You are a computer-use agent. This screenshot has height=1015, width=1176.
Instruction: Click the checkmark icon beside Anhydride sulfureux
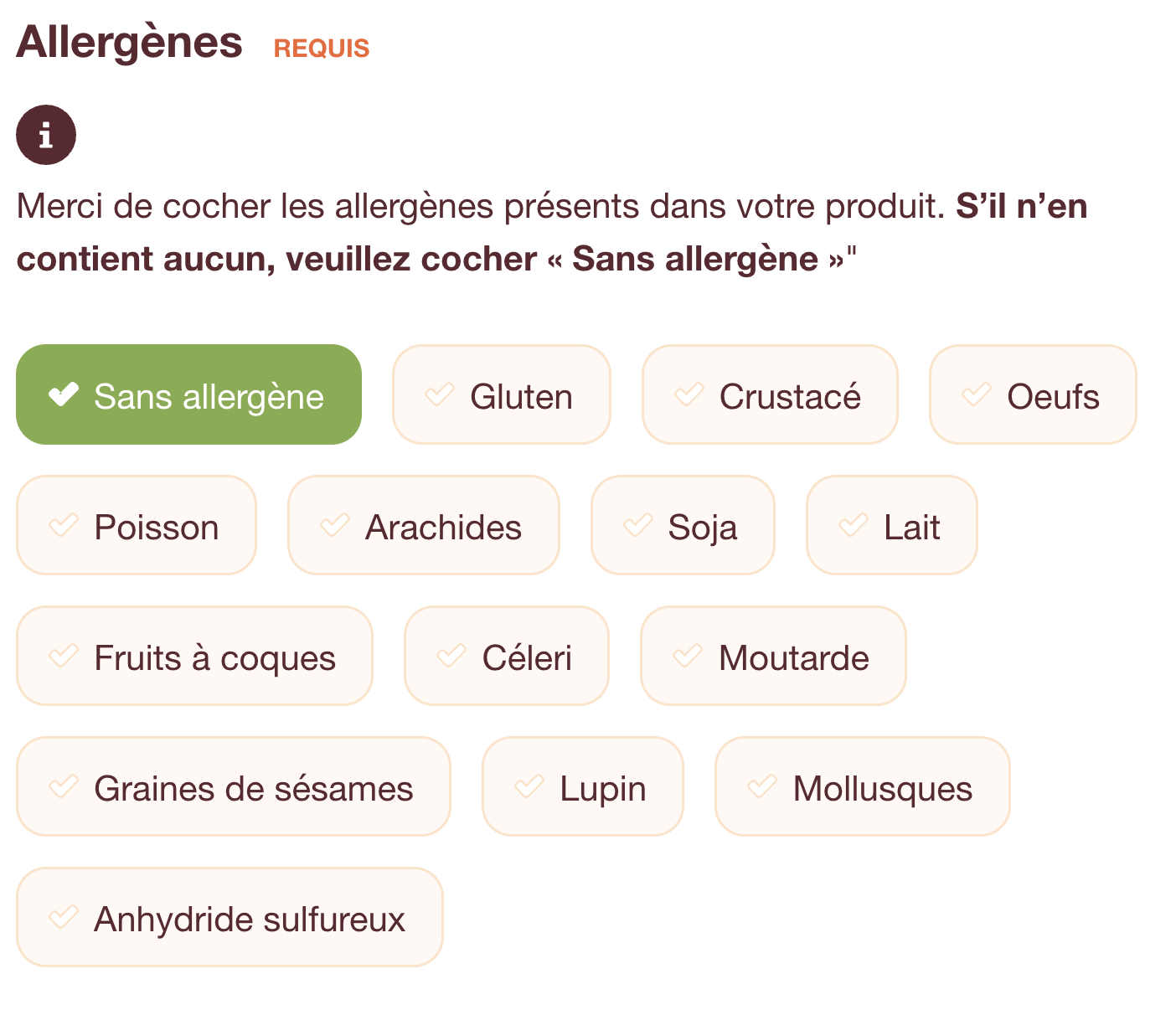[64, 917]
